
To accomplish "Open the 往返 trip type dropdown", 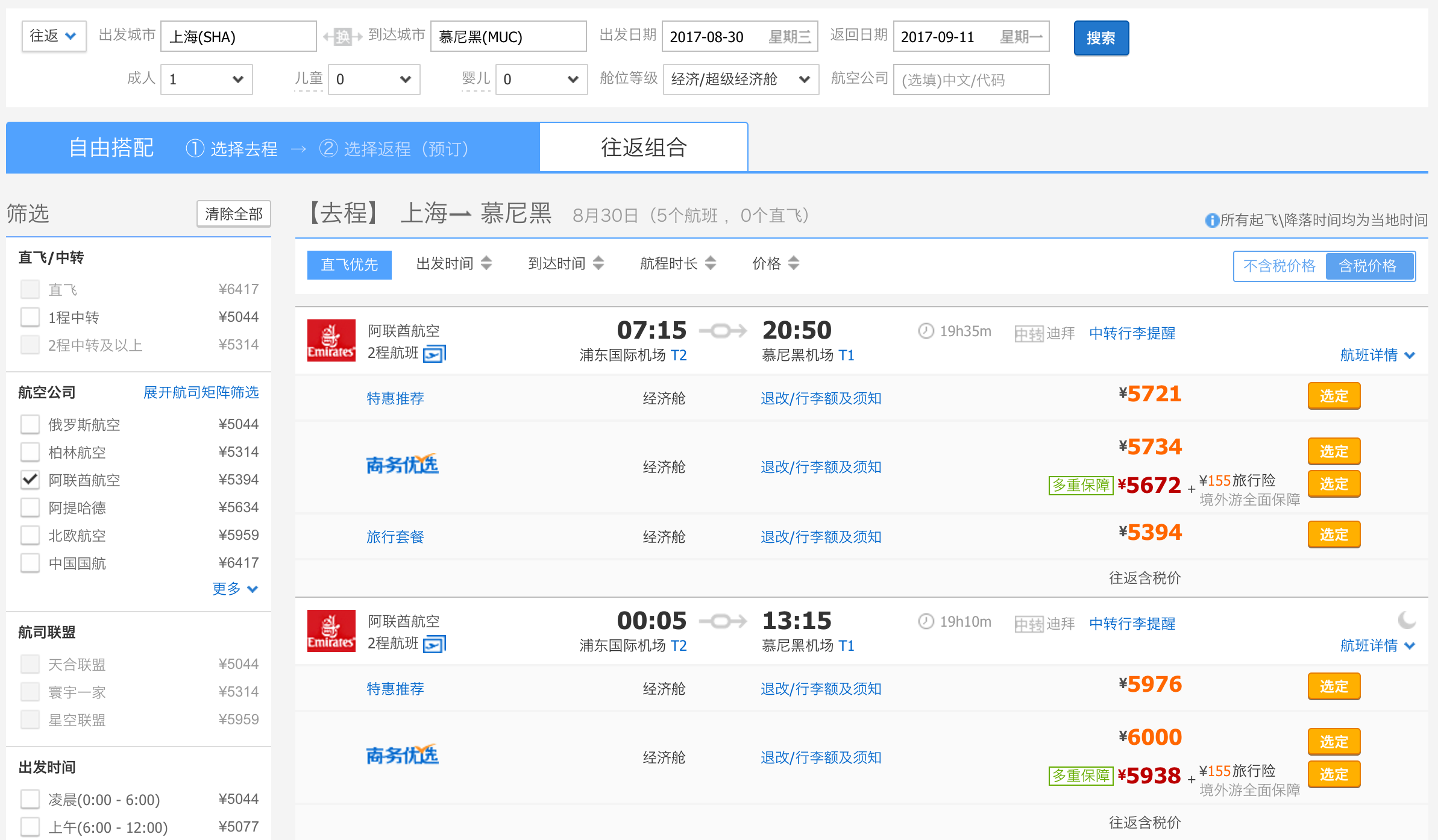I will pyautogui.click(x=54, y=36).
